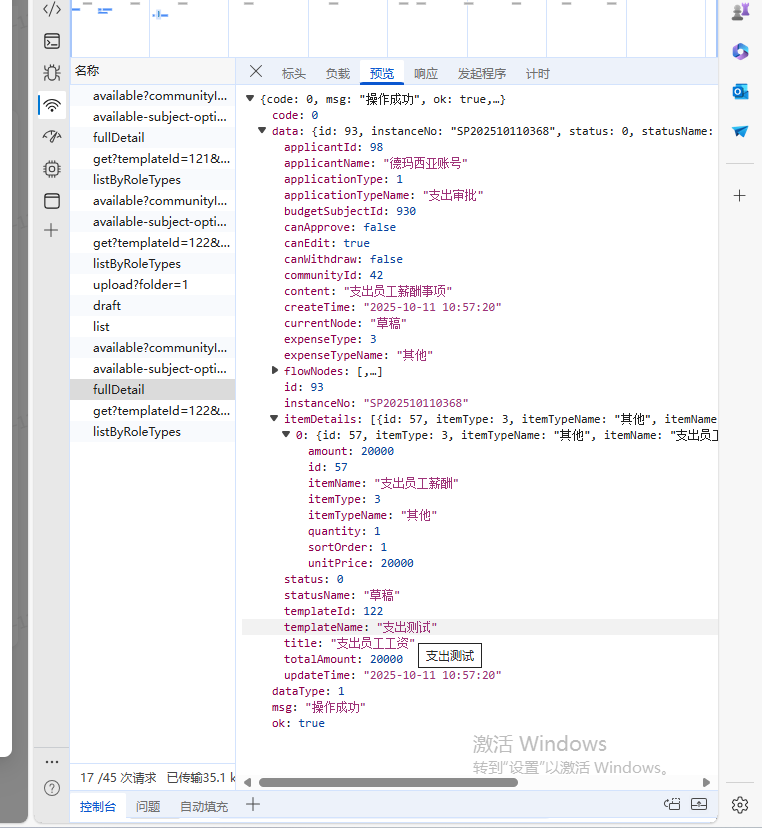Click the preview pane horizontal scrollbar

pos(388,782)
